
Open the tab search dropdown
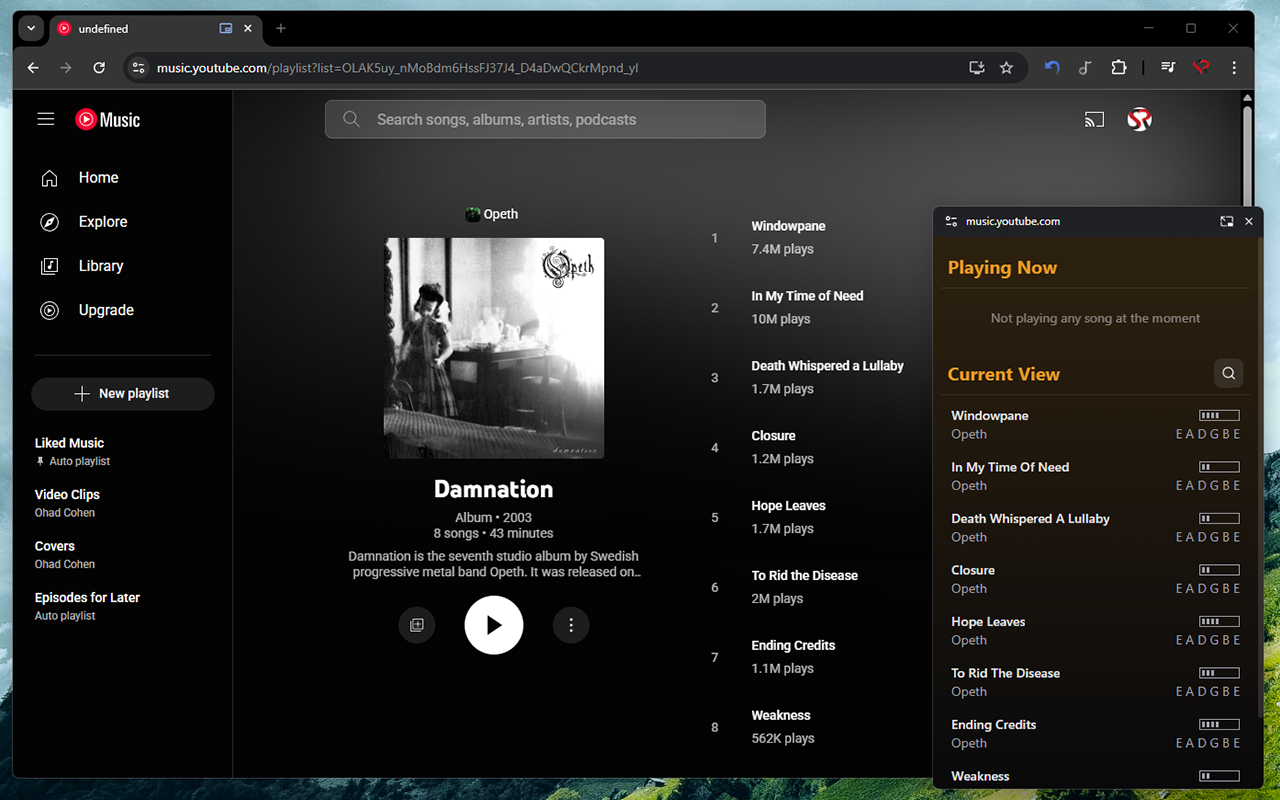31,29
